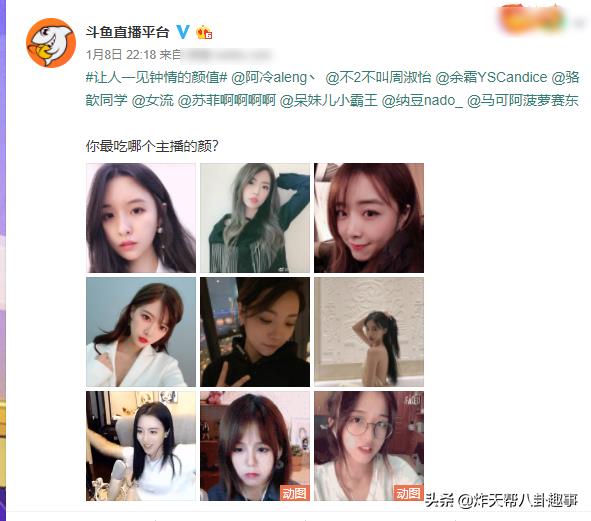Open the @阿冷aleng mention

click(x=269, y=77)
